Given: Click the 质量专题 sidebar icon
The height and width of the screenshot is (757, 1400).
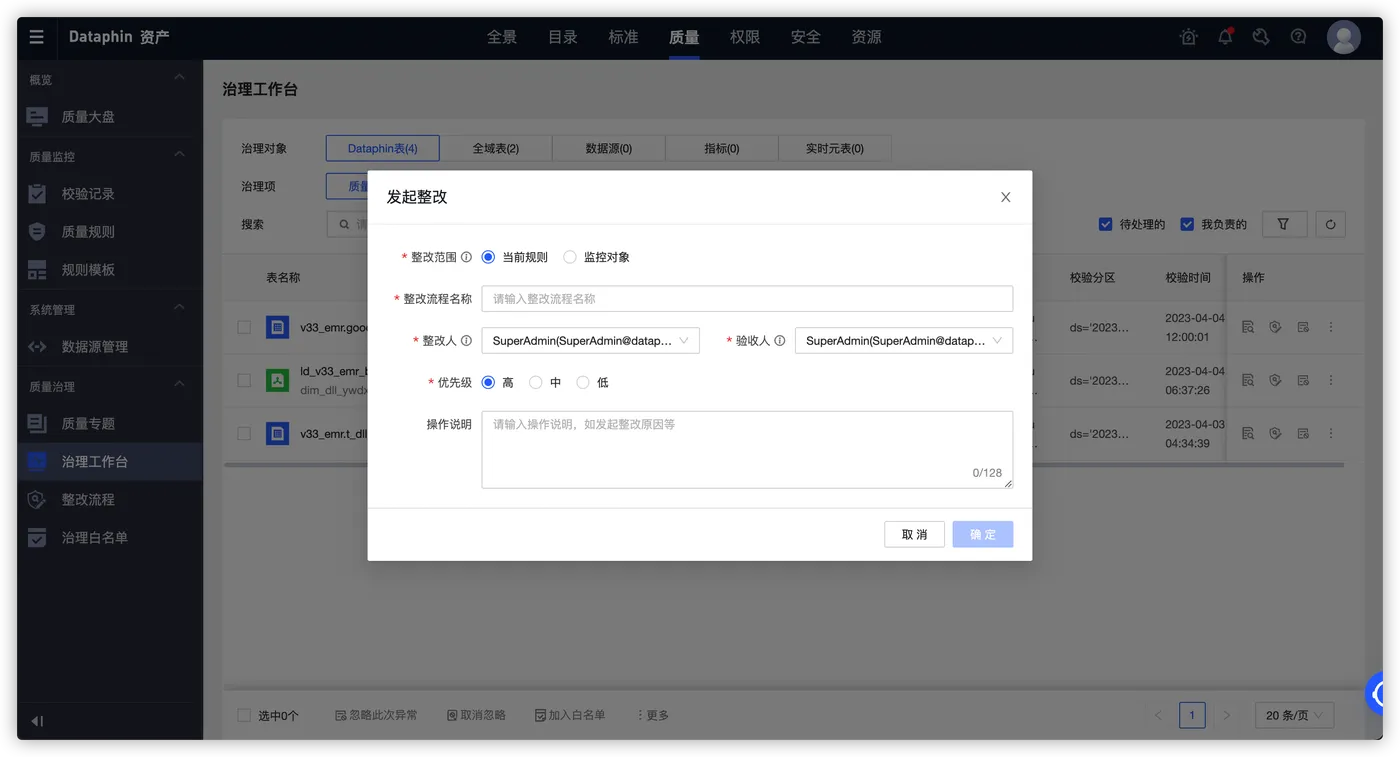Looking at the screenshot, I should pos(37,424).
